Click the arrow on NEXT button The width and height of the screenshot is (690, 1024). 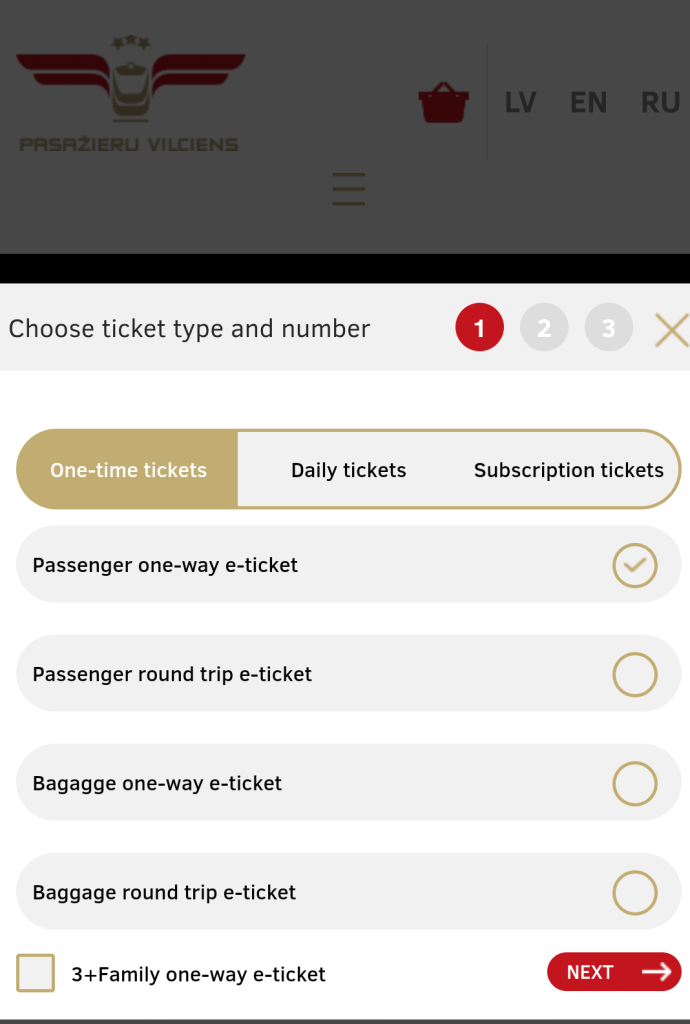(x=657, y=972)
